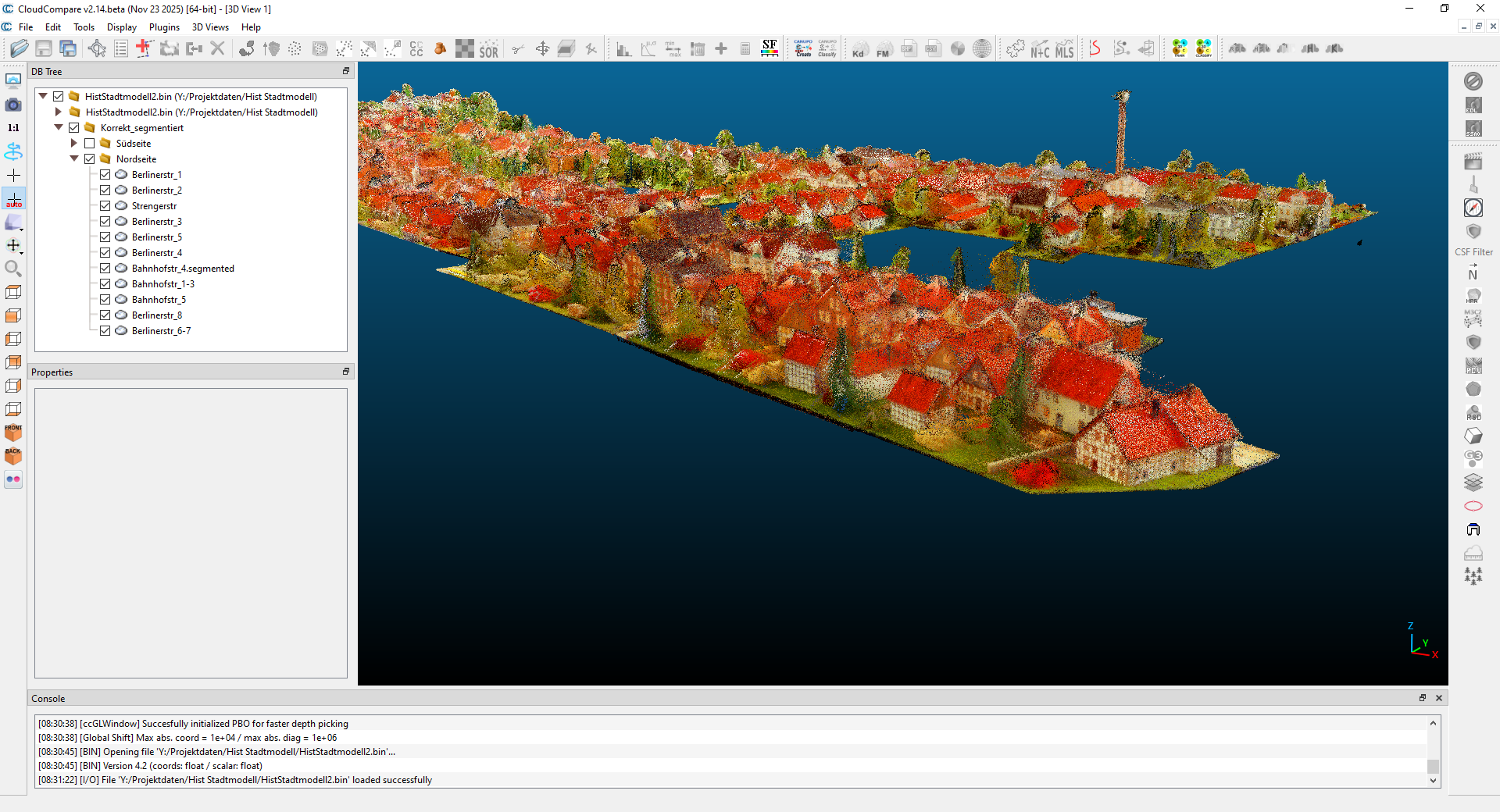Click the Open file folder icon
Screen dimensions: 1500x812
20,48
